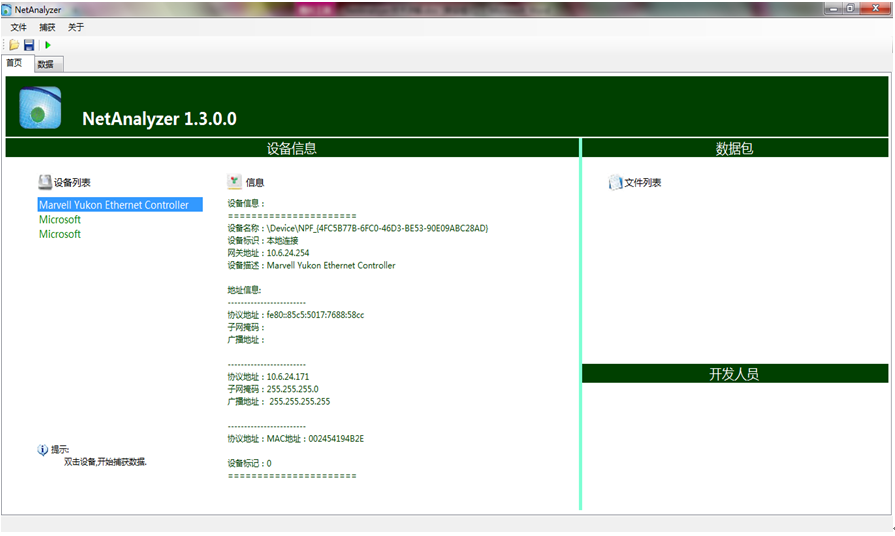
Task: Switch to the 首页 tab
Action: pyautogui.click(x=16, y=63)
